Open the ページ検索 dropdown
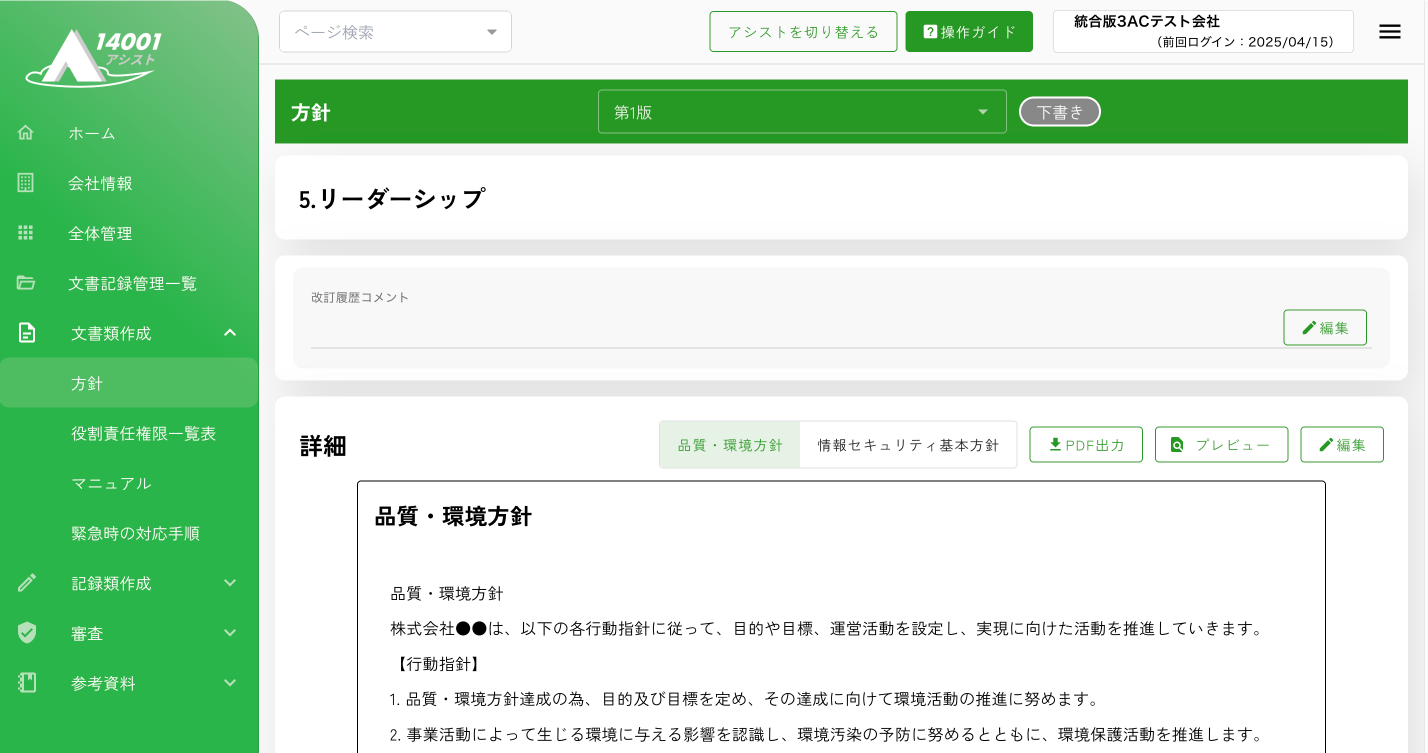1428x753 pixels. point(395,32)
